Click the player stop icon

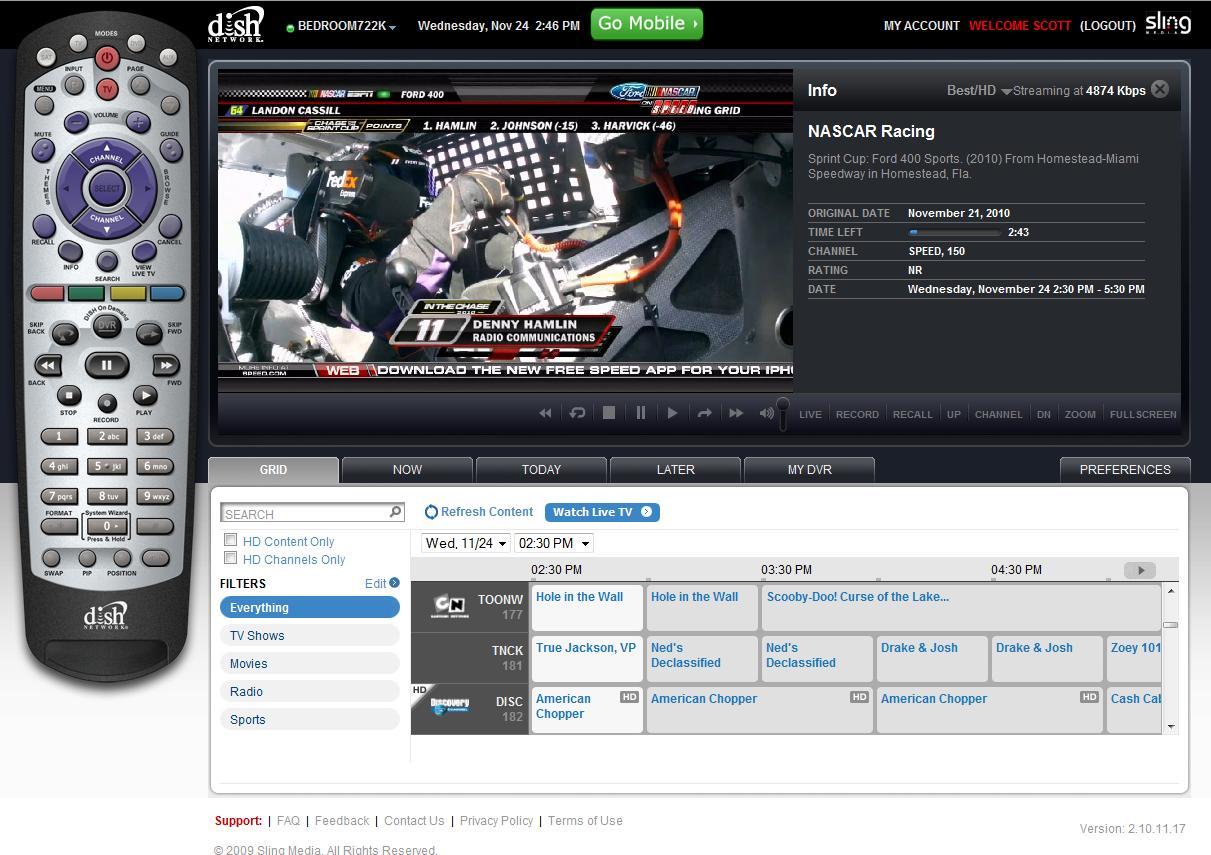click(x=609, y=413)
